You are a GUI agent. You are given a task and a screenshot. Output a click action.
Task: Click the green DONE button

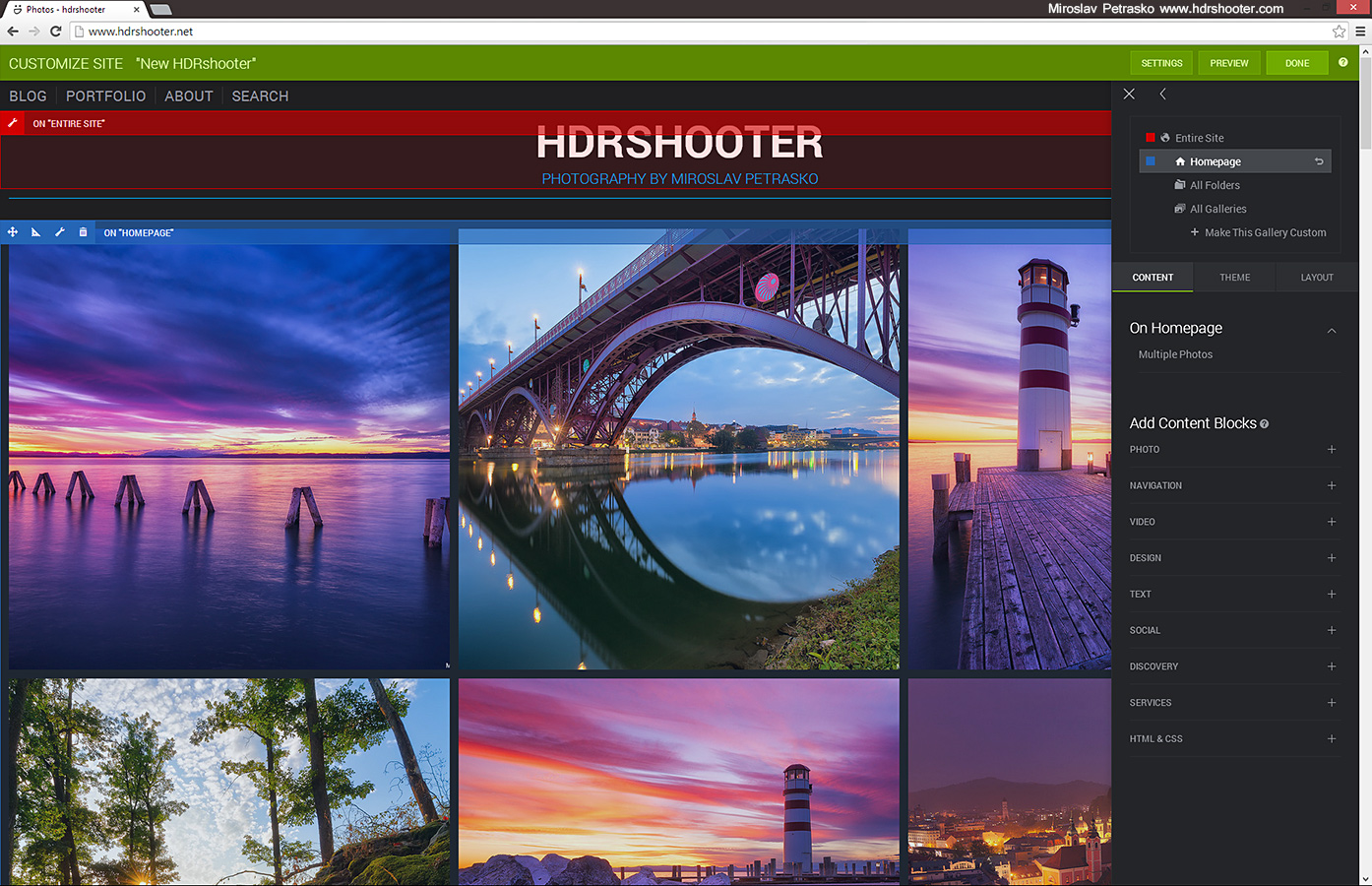click(1297, 63)
